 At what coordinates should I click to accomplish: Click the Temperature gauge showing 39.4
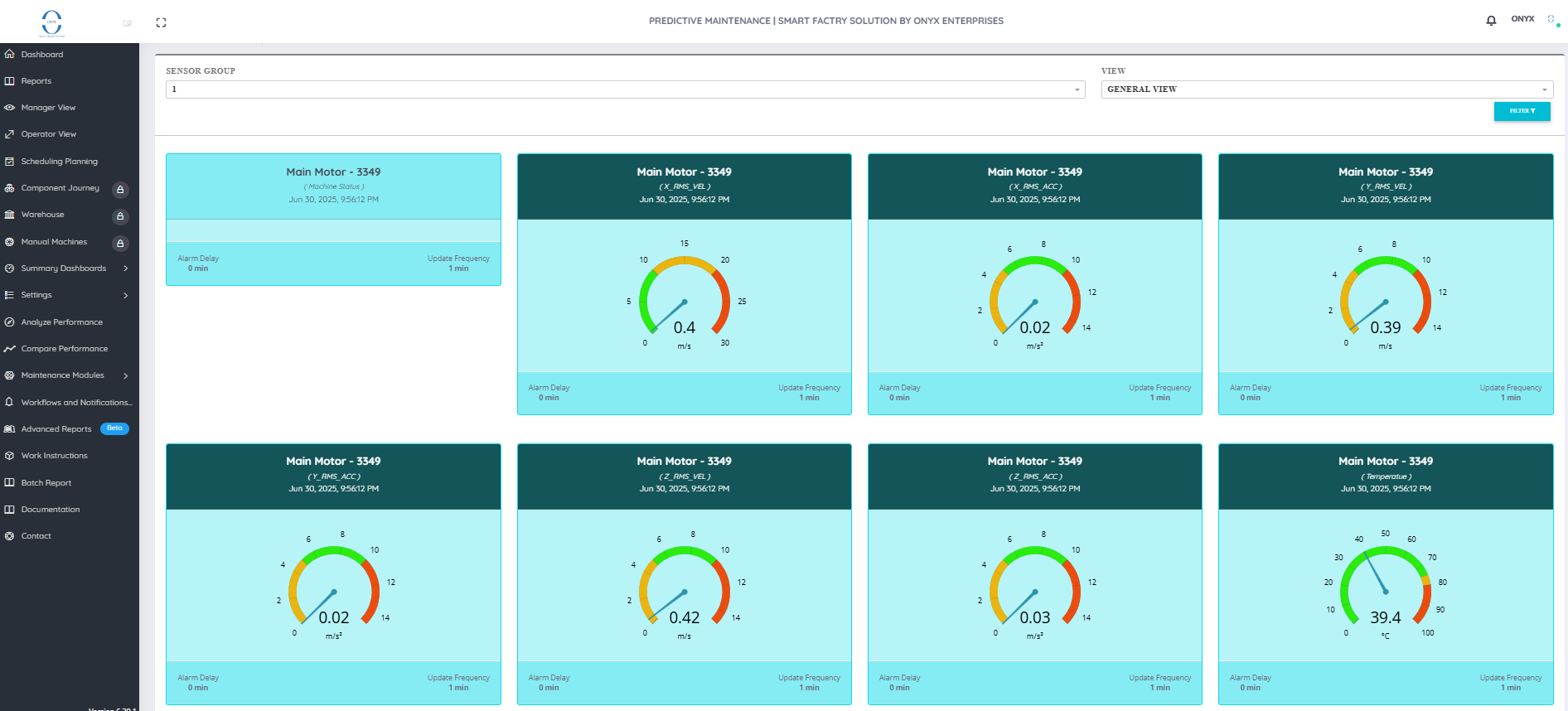(x=1385, y=585)
